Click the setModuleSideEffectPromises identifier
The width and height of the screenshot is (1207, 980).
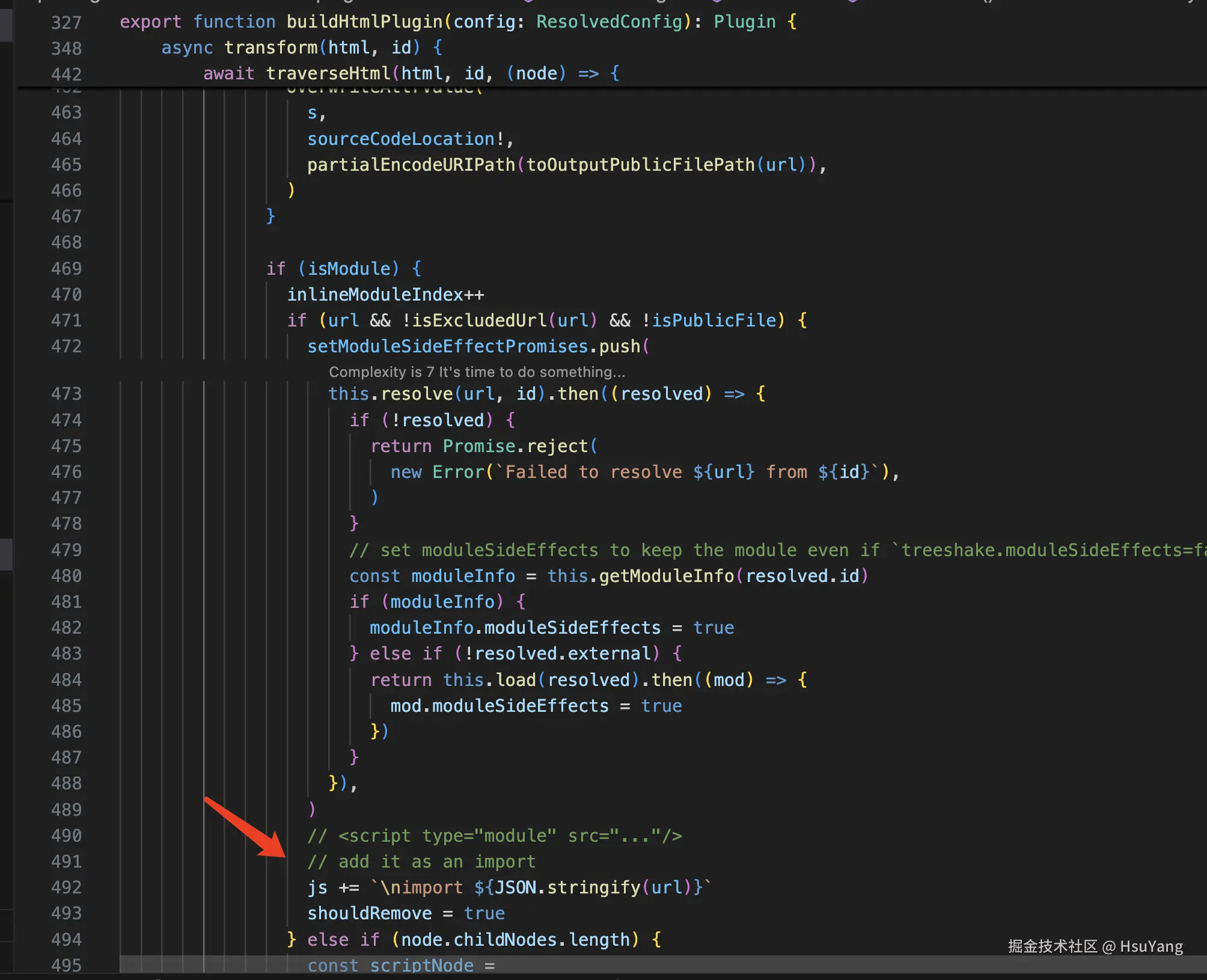[x=447, y=346]
